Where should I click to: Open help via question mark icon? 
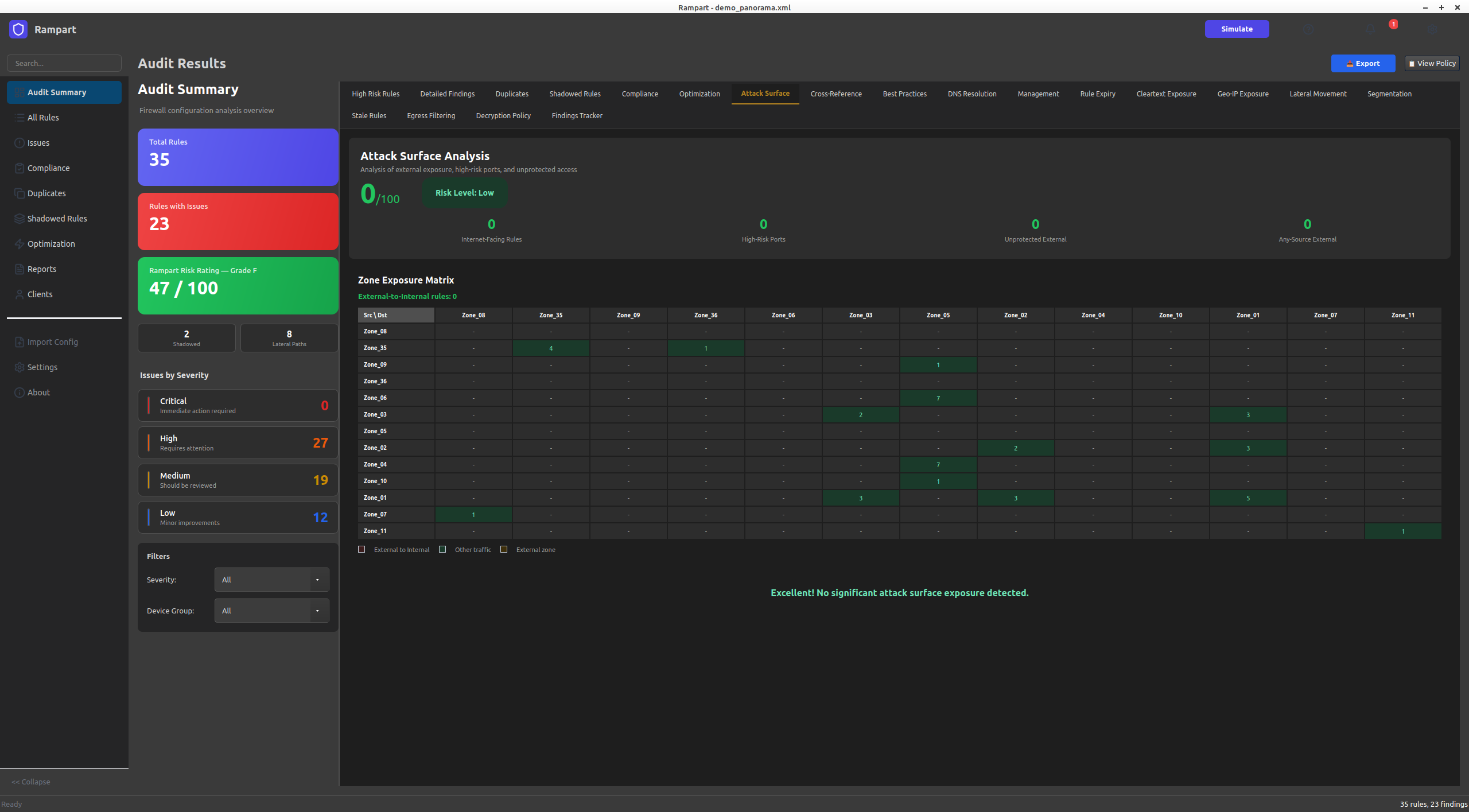click(x=1308, y=29)
